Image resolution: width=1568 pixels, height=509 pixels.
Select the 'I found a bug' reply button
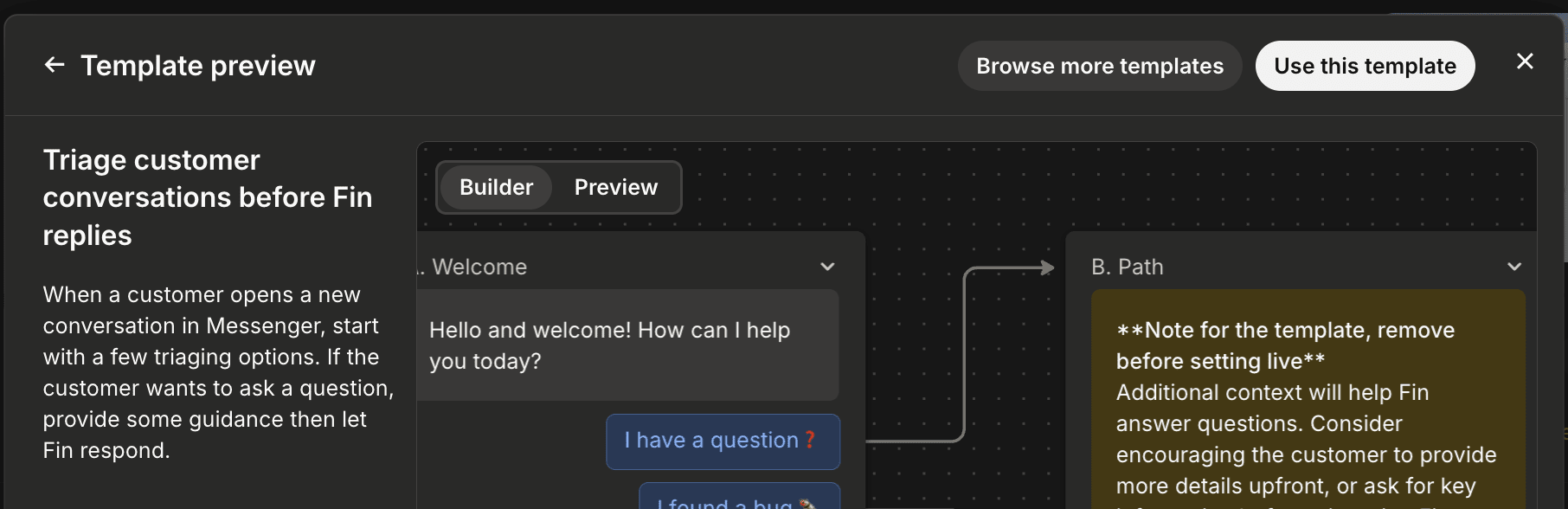click(739, 497)
